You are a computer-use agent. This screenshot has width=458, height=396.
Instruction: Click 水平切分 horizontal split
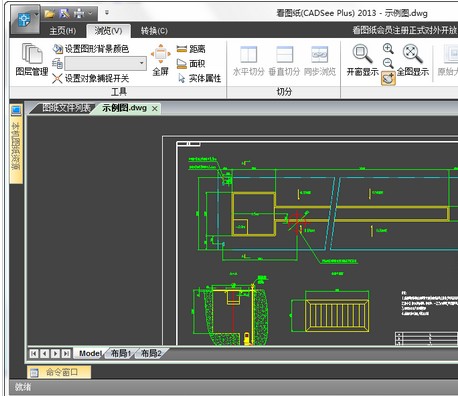point(249,61)
